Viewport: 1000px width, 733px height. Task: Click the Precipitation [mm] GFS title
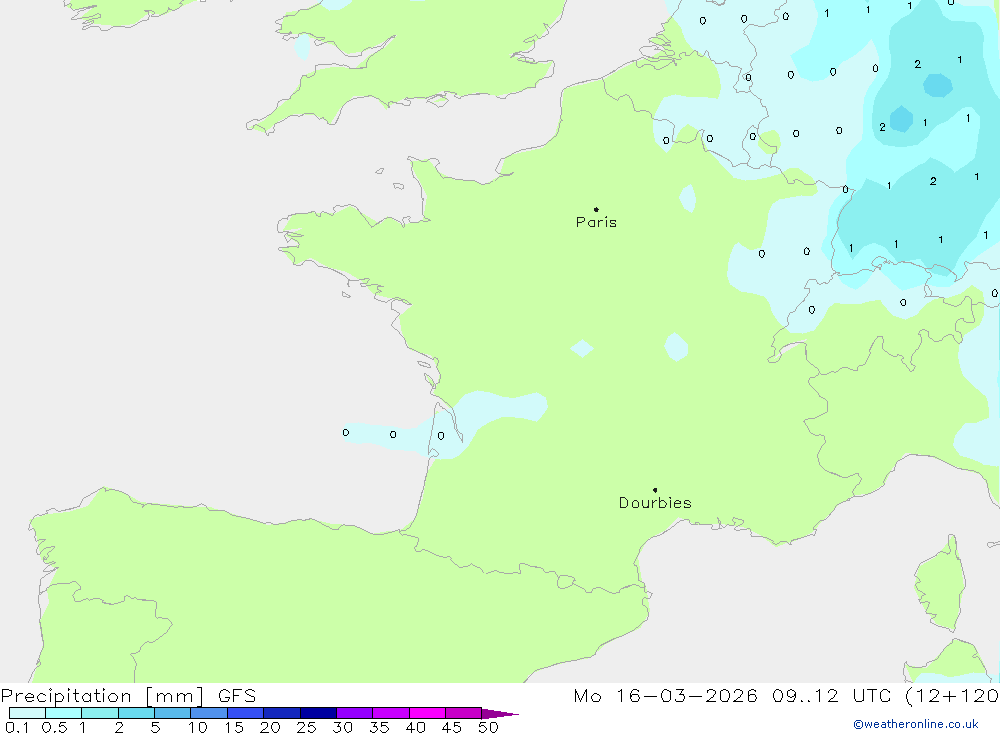point(128,695)
